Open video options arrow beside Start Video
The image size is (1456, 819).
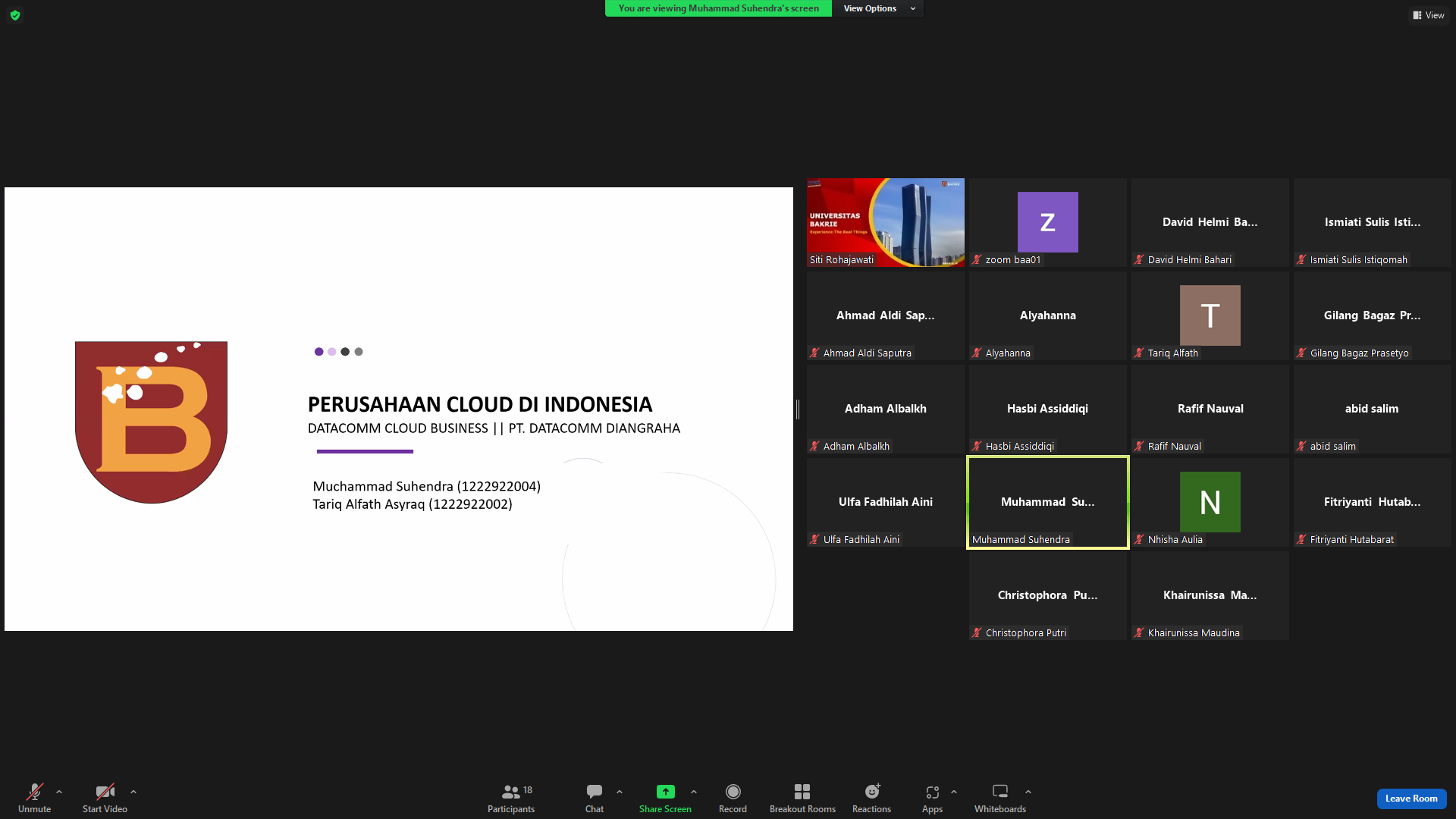point(133,792)
